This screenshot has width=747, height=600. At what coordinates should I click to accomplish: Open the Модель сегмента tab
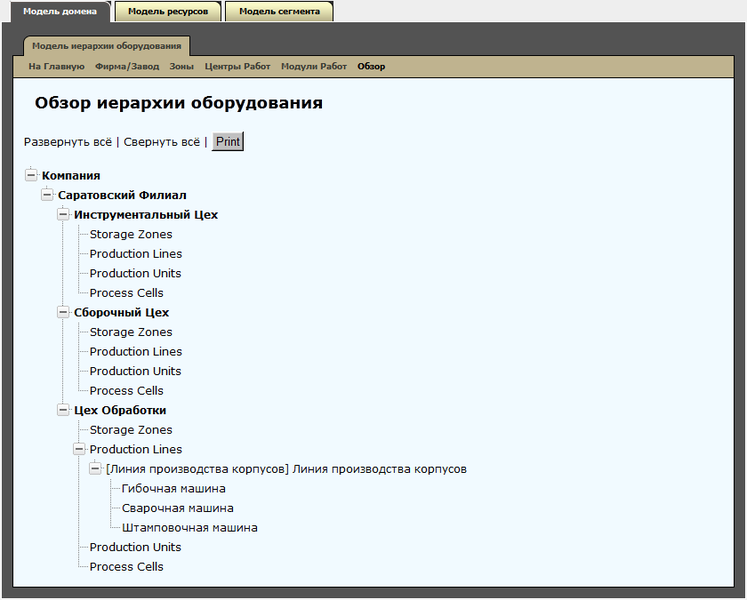point(280,11)
